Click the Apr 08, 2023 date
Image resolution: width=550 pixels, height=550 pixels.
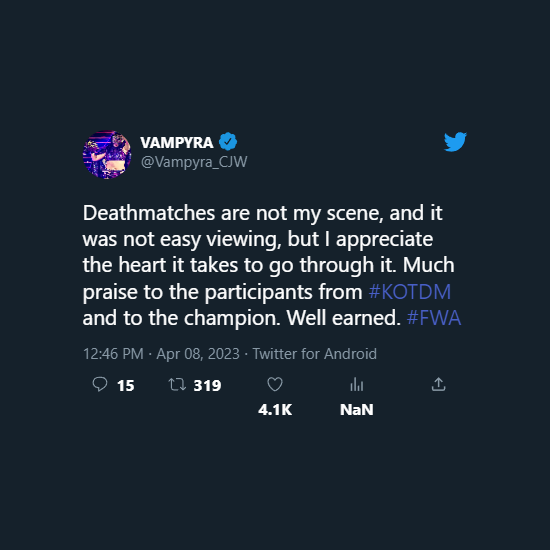click(198, 354)
